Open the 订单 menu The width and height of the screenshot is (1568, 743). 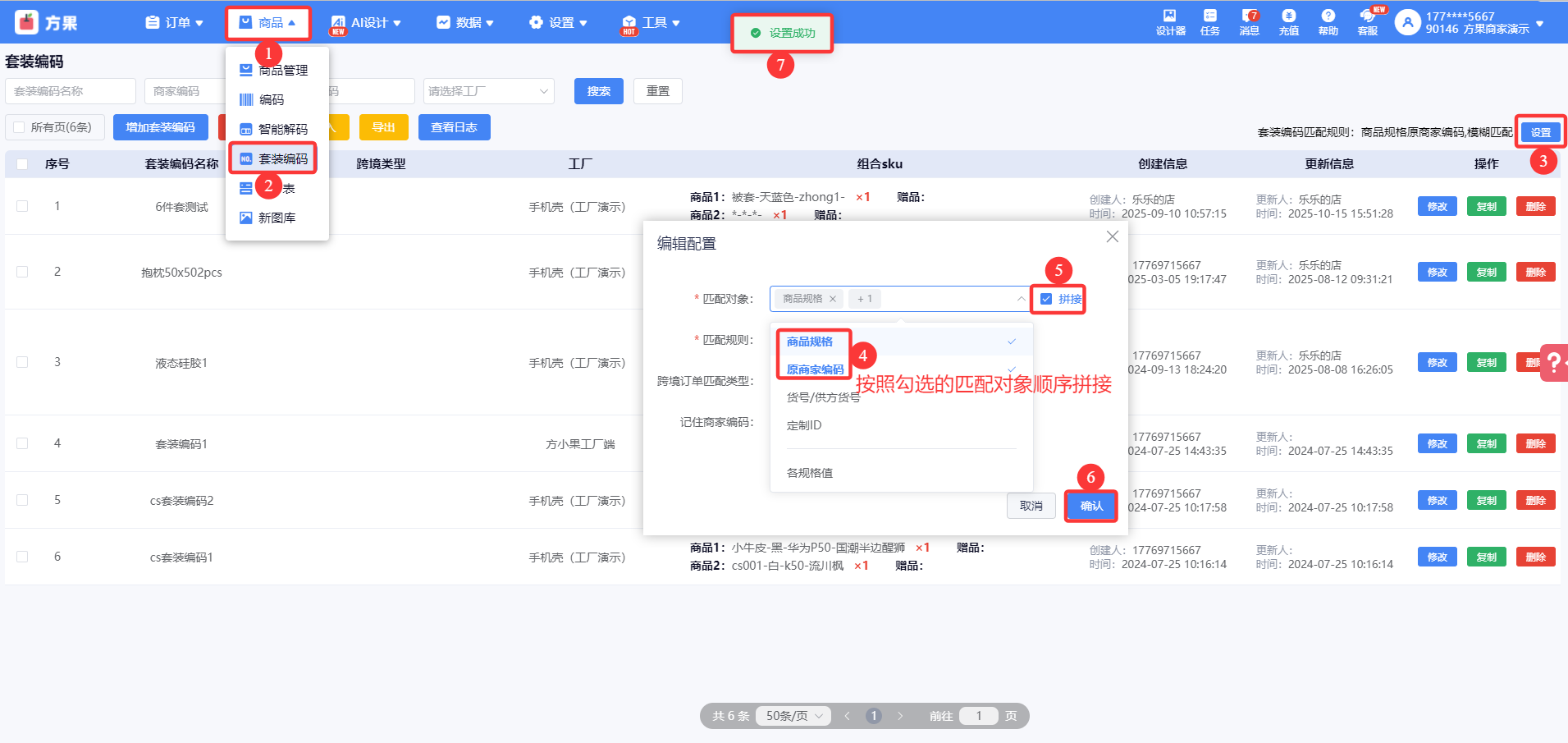(174, 23)
